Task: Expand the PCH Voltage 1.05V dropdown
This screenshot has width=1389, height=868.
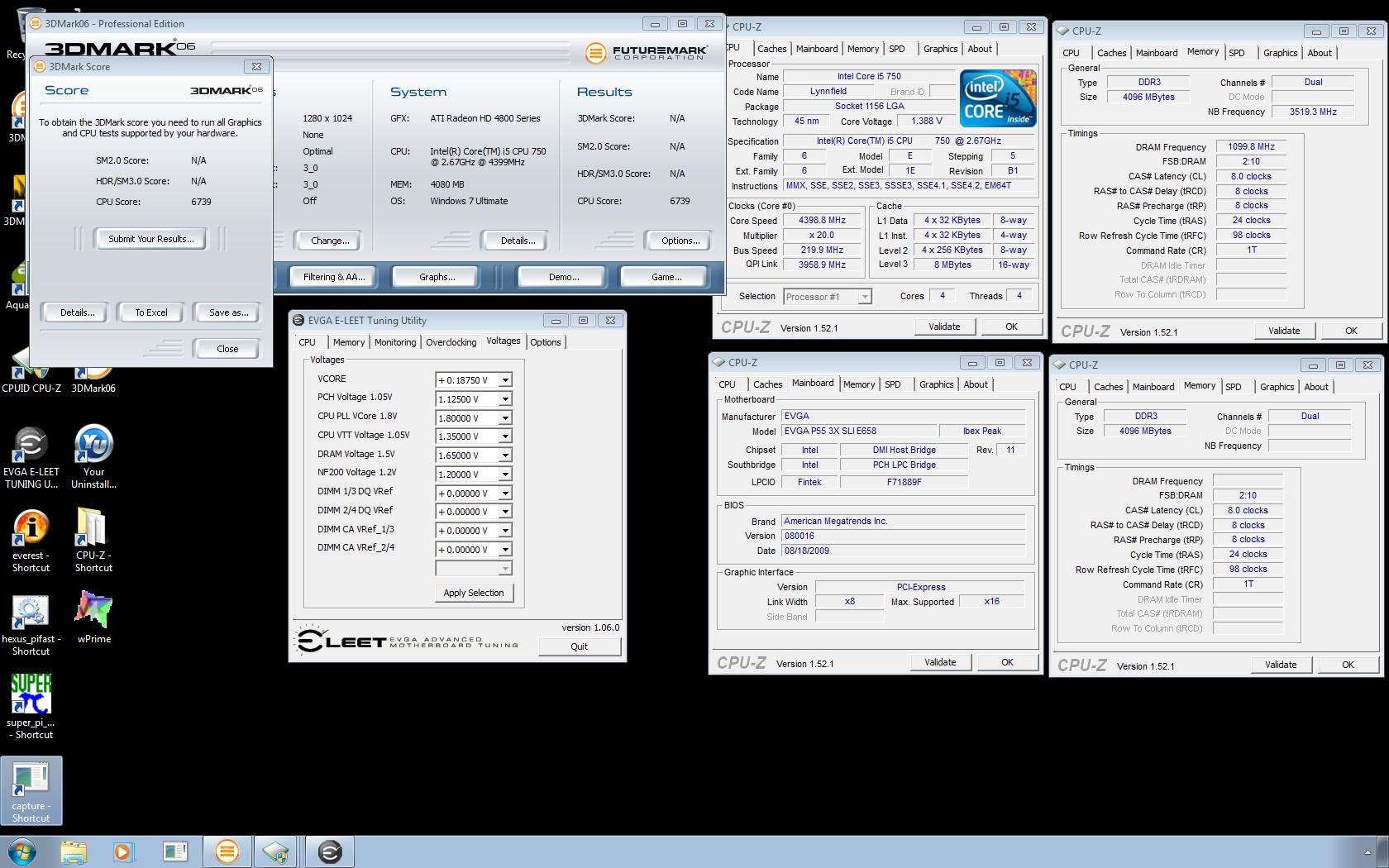Action: 505,399
